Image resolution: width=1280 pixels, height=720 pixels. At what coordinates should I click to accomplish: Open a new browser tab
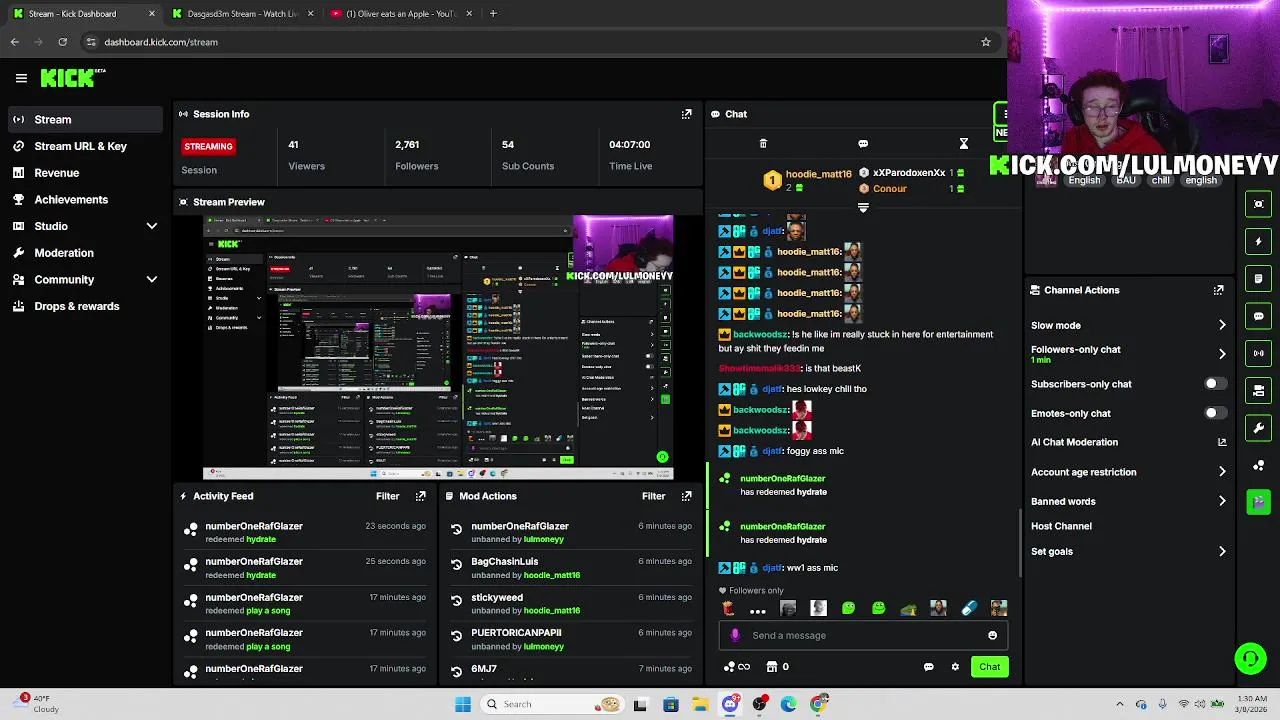(x=493, y=14)
